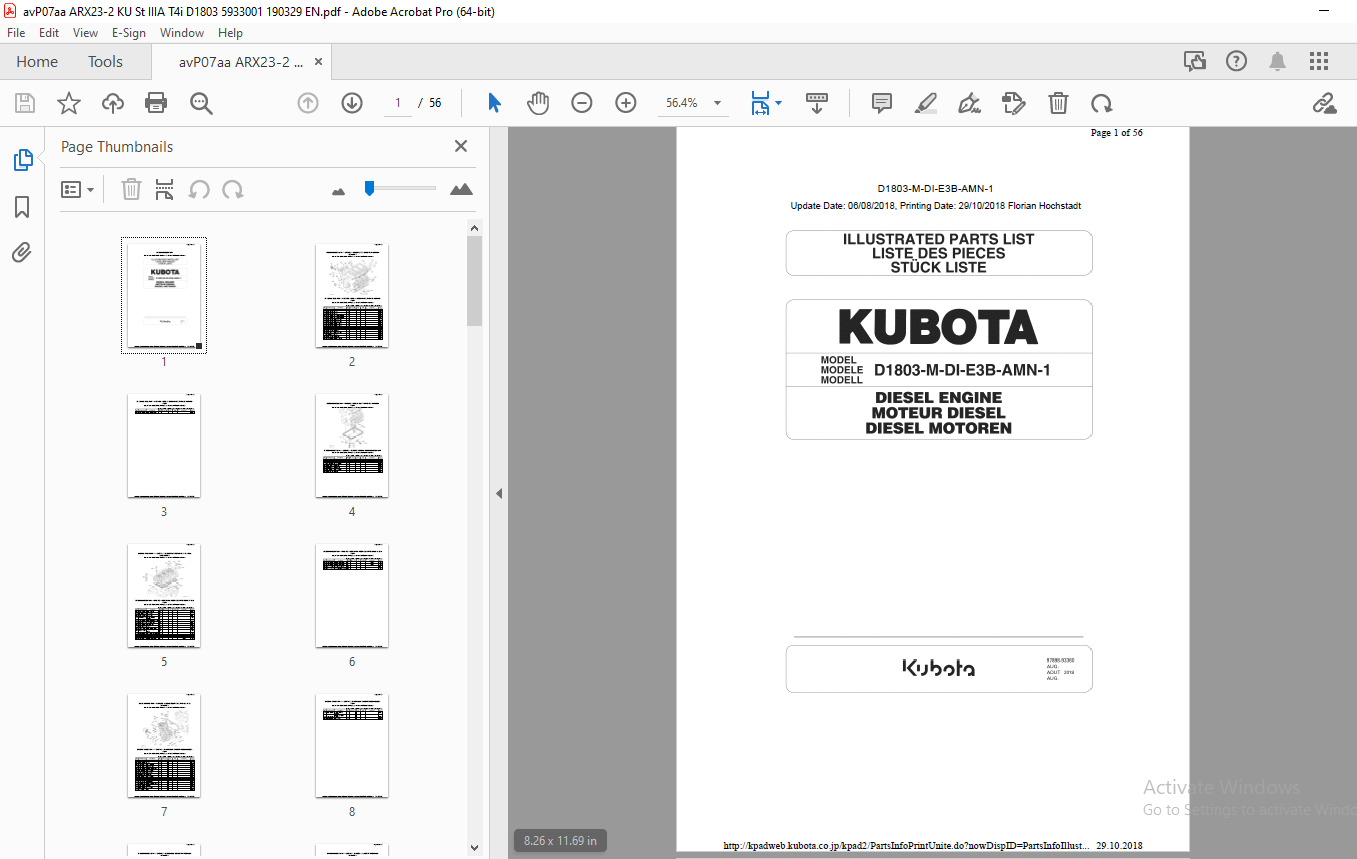Reduce thumbnail size small mountain icon
This screenshot has height=859, width=1357.
[338, 190]
